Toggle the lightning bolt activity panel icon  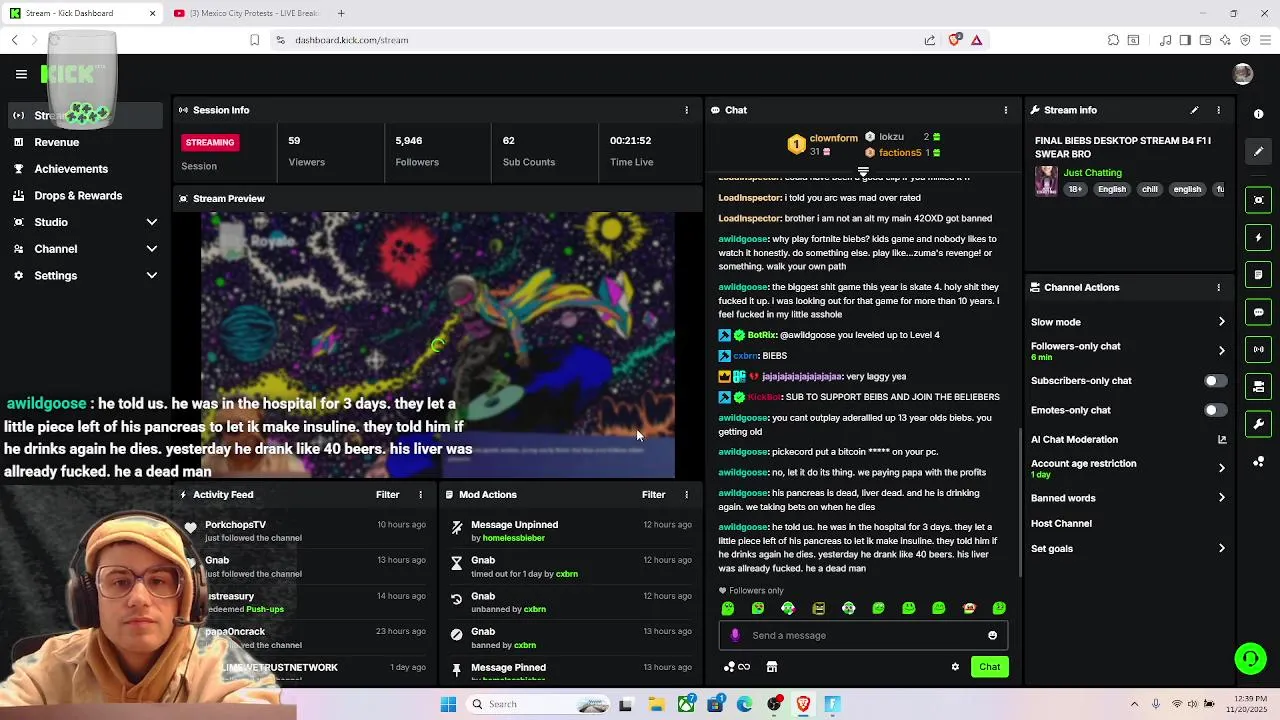pos(1259,238)
